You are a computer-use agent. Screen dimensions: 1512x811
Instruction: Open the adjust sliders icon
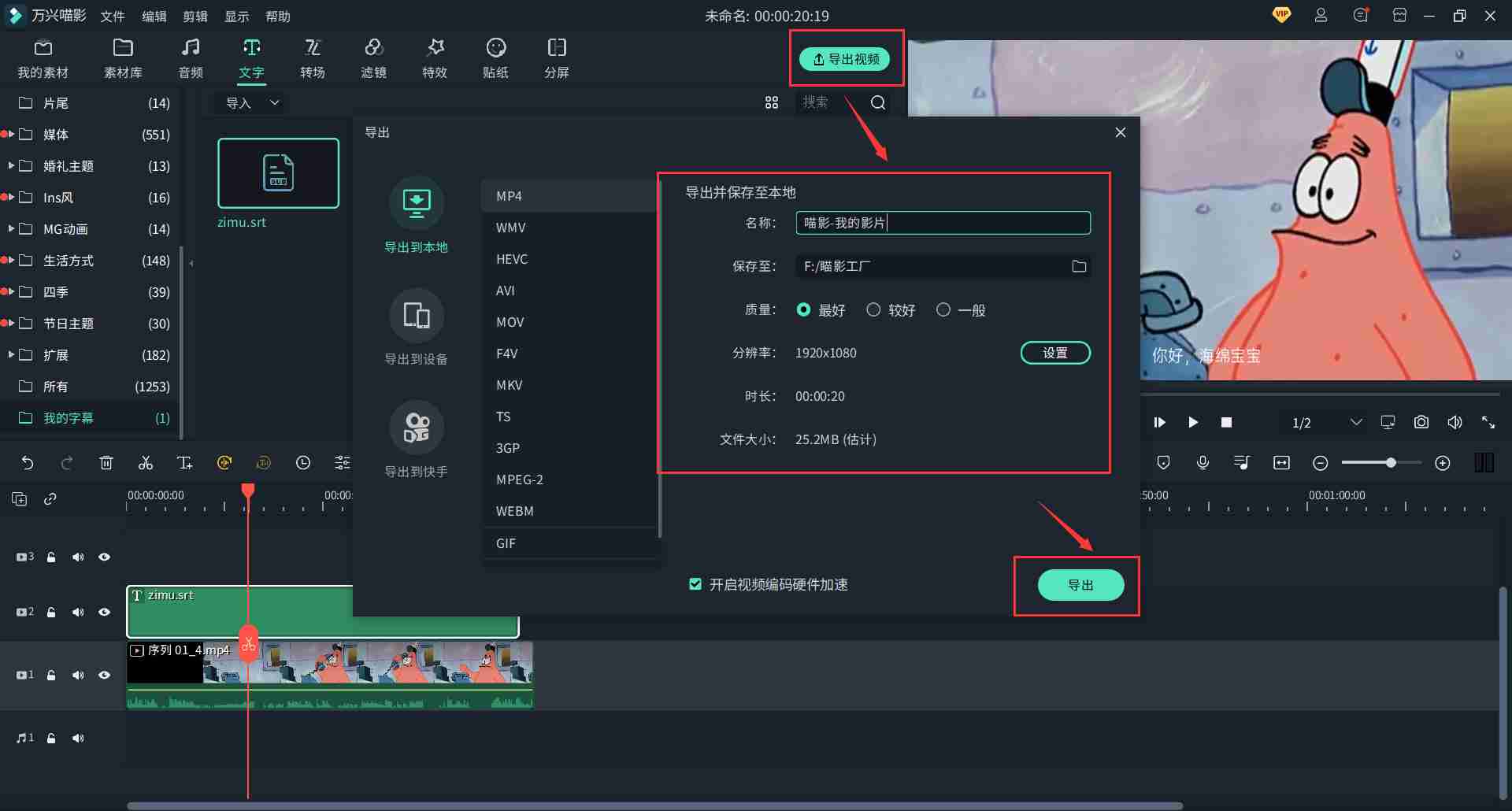tap(343, 463)
